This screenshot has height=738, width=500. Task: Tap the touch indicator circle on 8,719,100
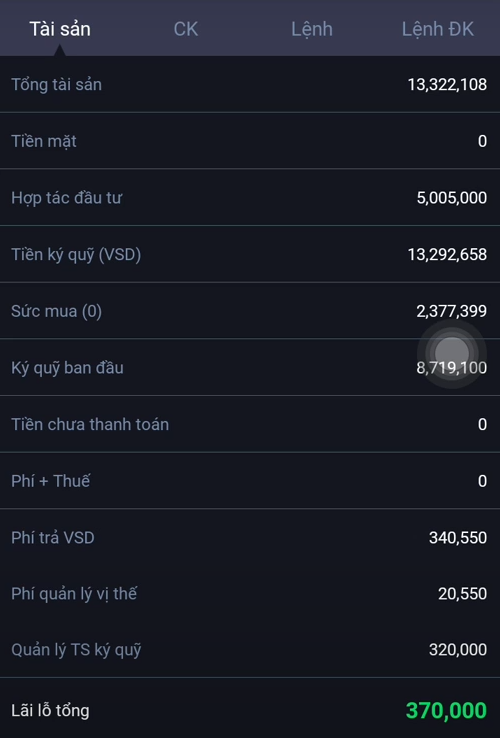tap(452, 354)
